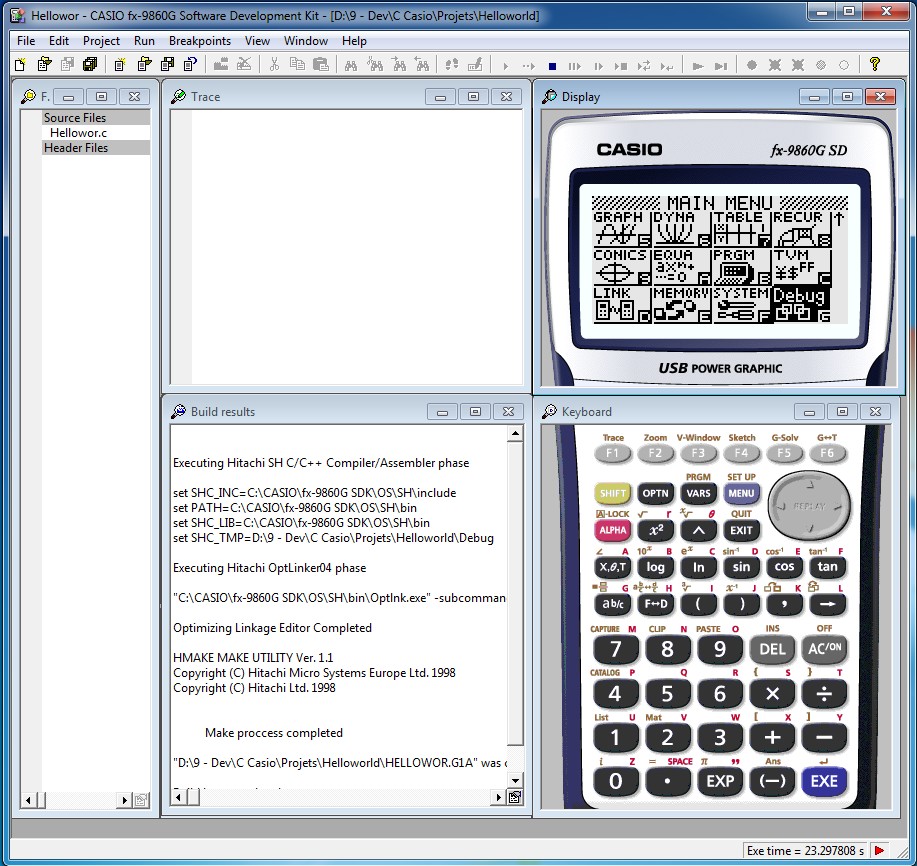Click the EXP key on calculator
Screen dimensions: 917x866
pyautogui.click(x=720, y=781)
